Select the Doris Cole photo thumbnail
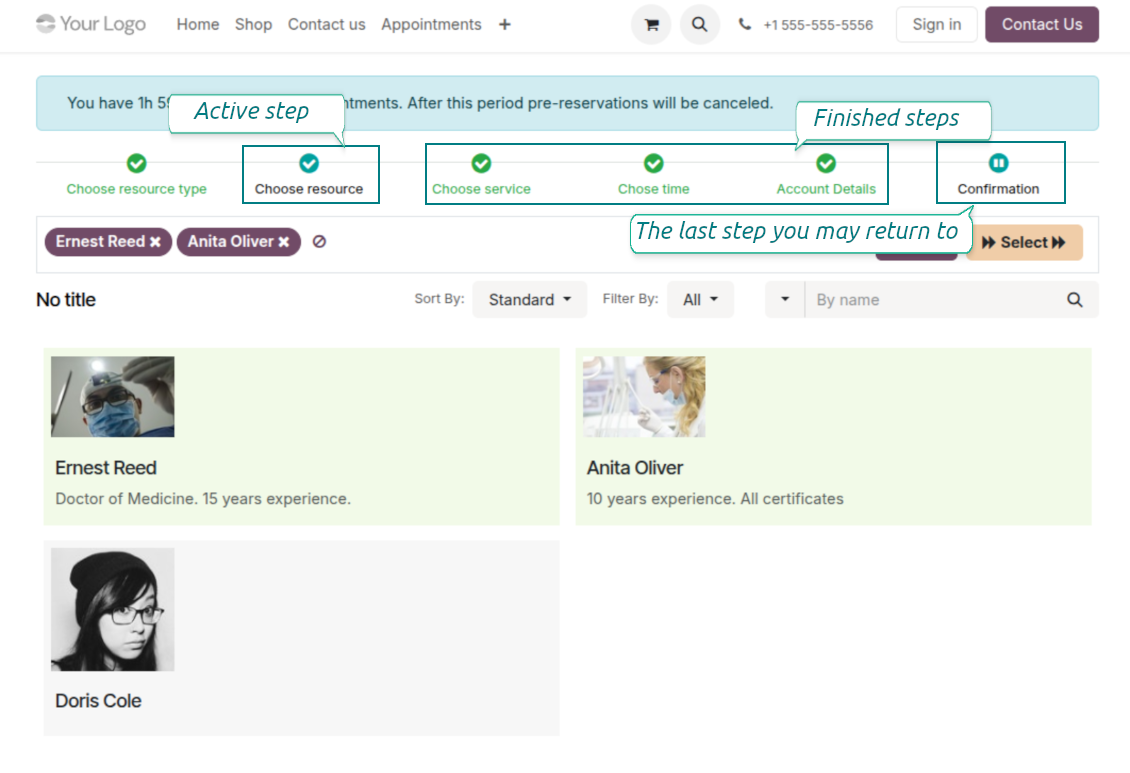The height and width of the screenshot is (773, 1130). point(113,609)
